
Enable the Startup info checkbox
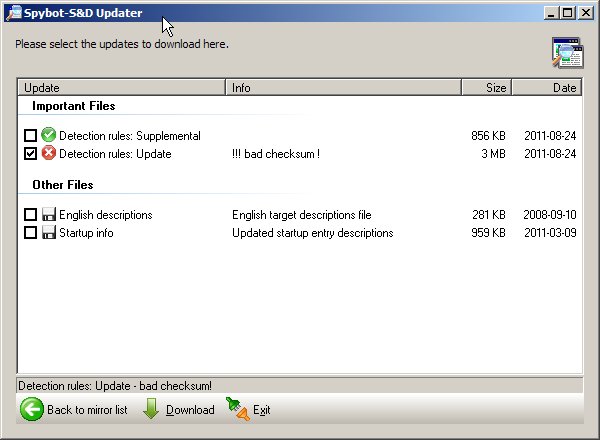(30, 232)
